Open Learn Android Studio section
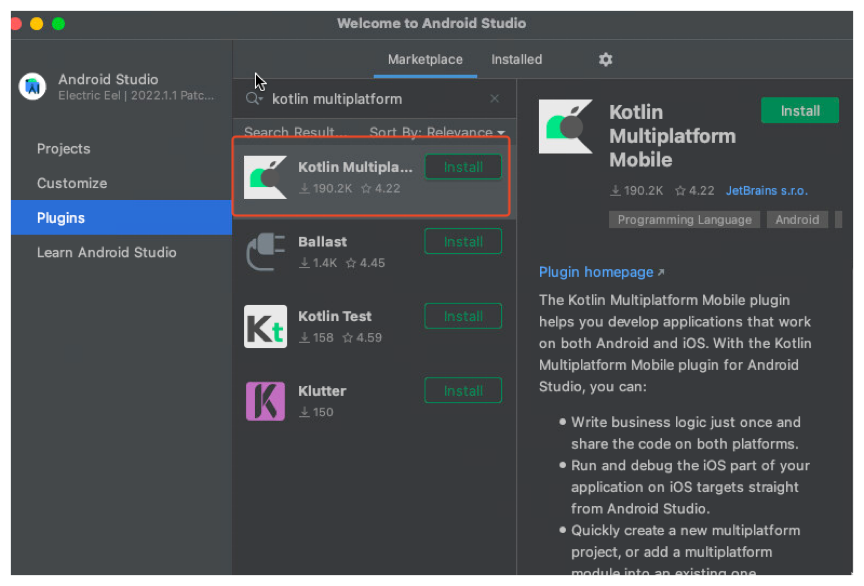 click(x=106, y=252)
